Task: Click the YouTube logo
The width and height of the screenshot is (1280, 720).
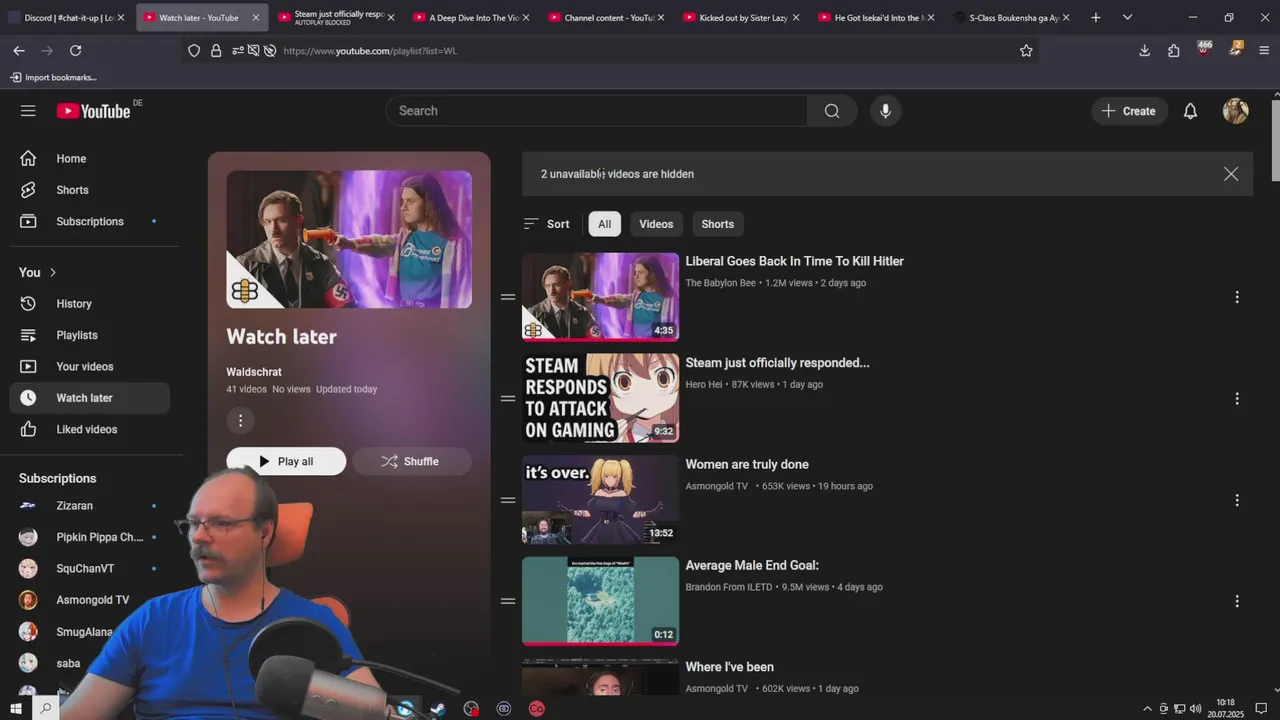Action: click(93, 111)
